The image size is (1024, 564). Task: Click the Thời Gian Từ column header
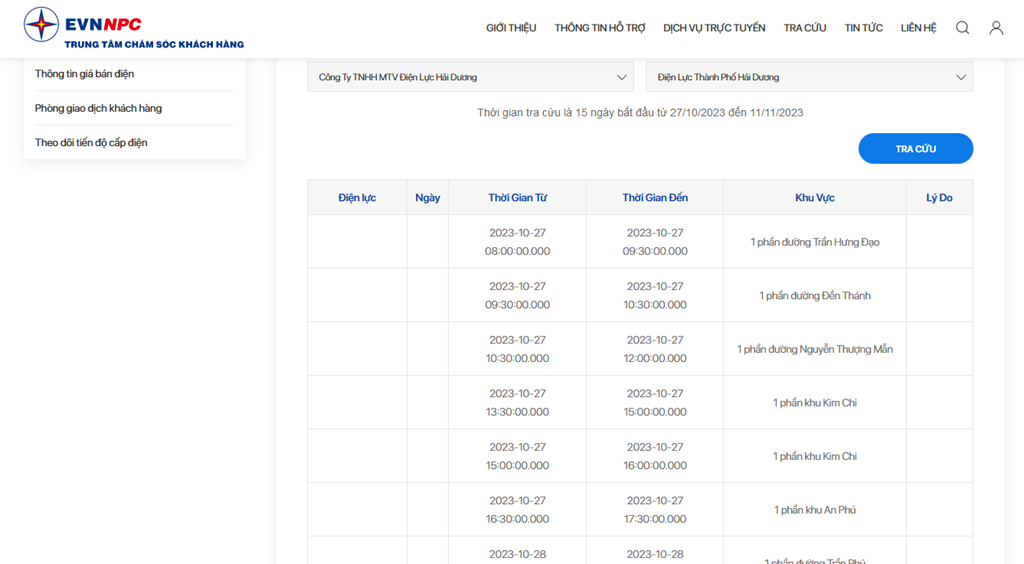tap(517, 197)
